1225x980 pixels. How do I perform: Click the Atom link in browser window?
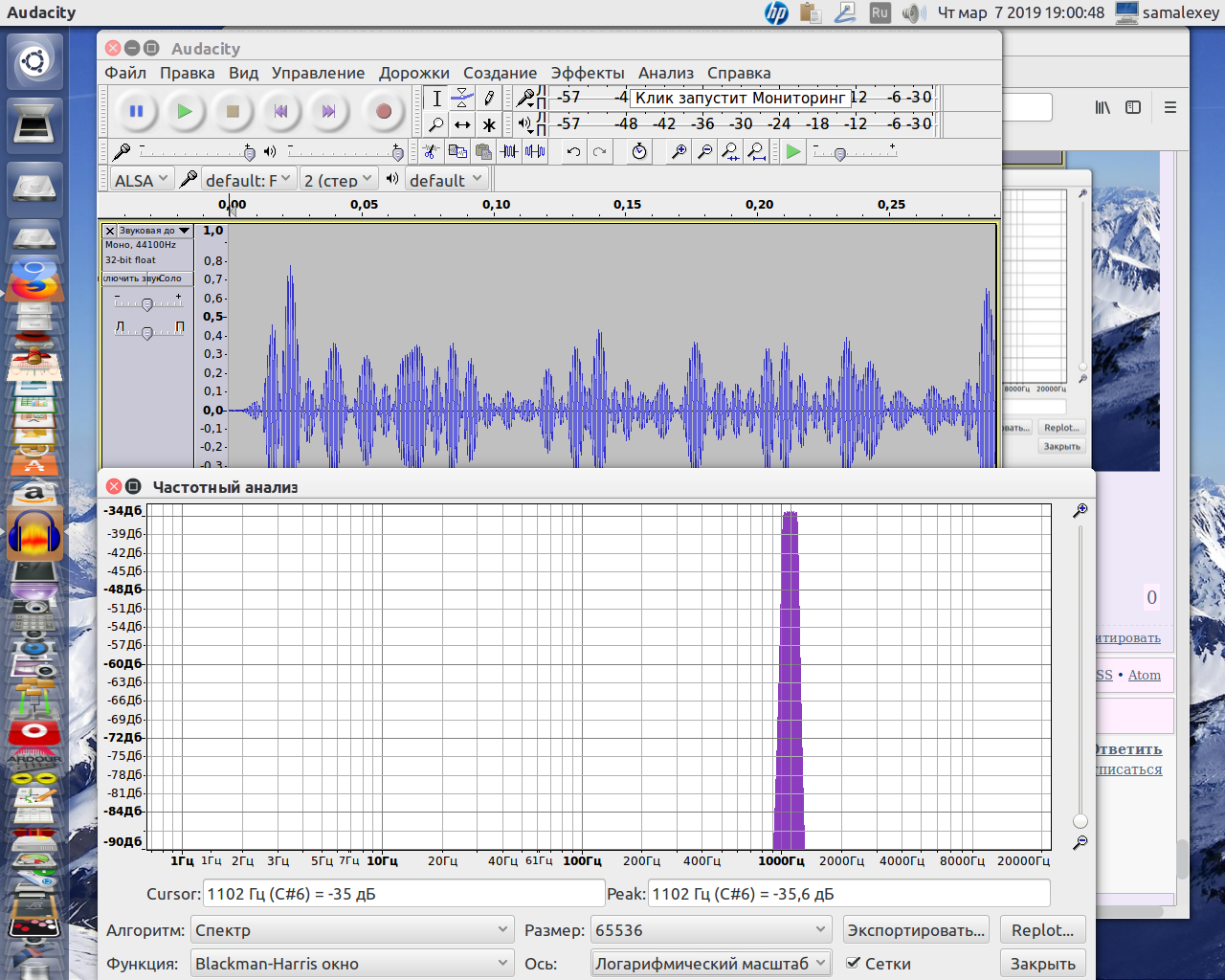1144,675
